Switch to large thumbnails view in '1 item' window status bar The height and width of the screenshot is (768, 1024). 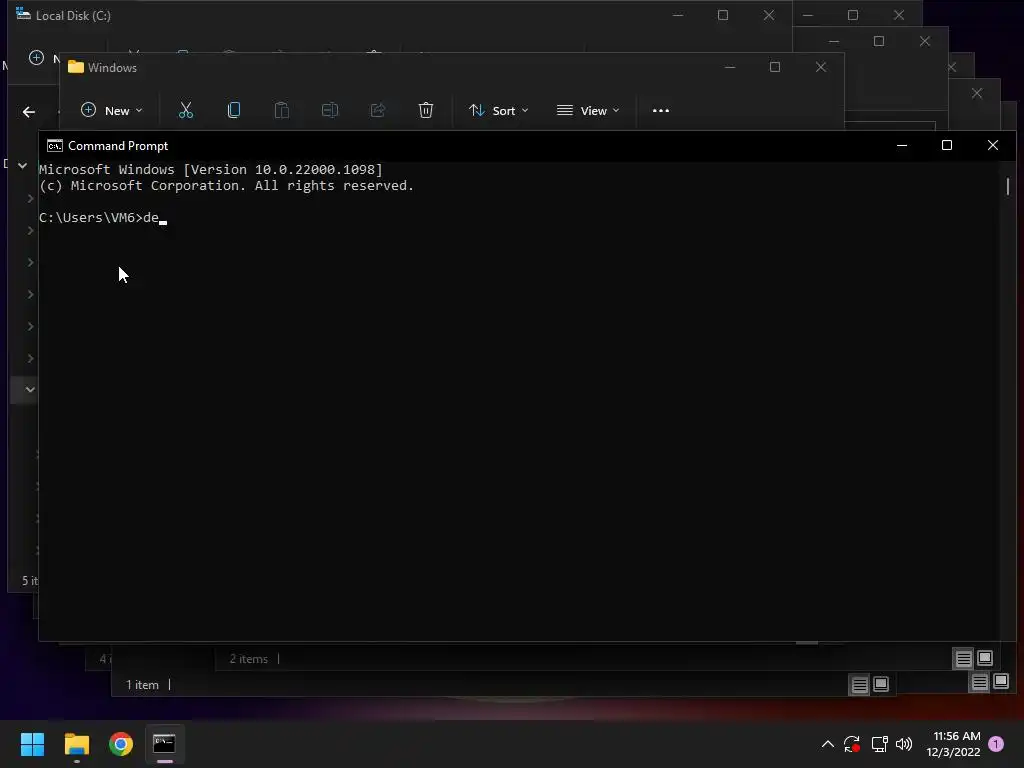(881, 684)
